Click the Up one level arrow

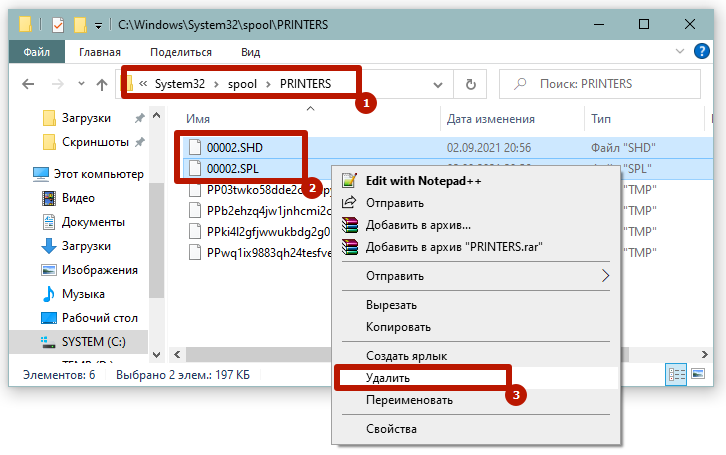point(102,84)
